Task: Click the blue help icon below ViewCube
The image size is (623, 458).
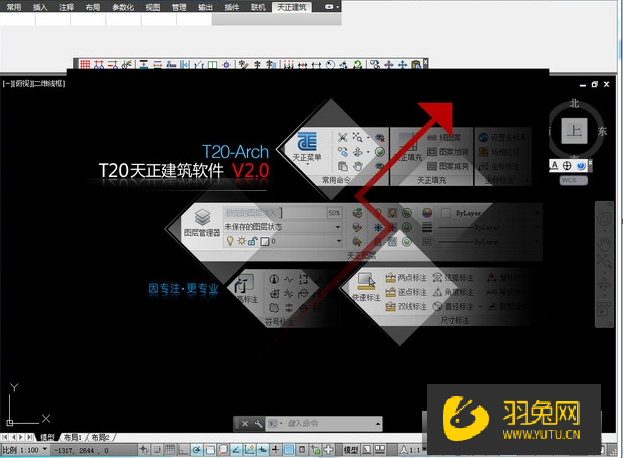Action: (x=580, y=165)
